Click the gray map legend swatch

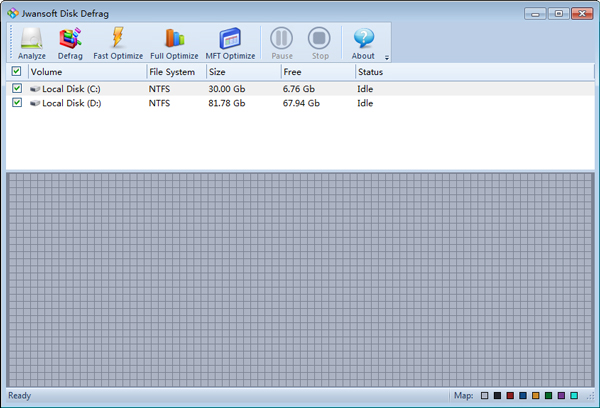[x=484, y=395]
